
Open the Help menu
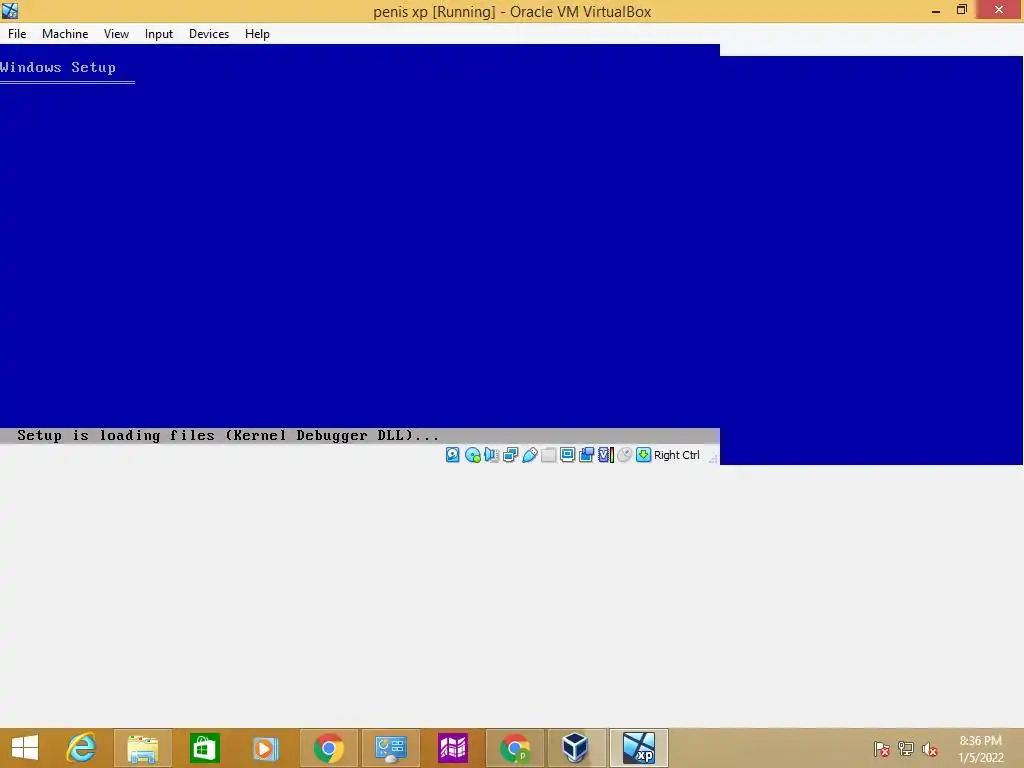coord(257,34)
